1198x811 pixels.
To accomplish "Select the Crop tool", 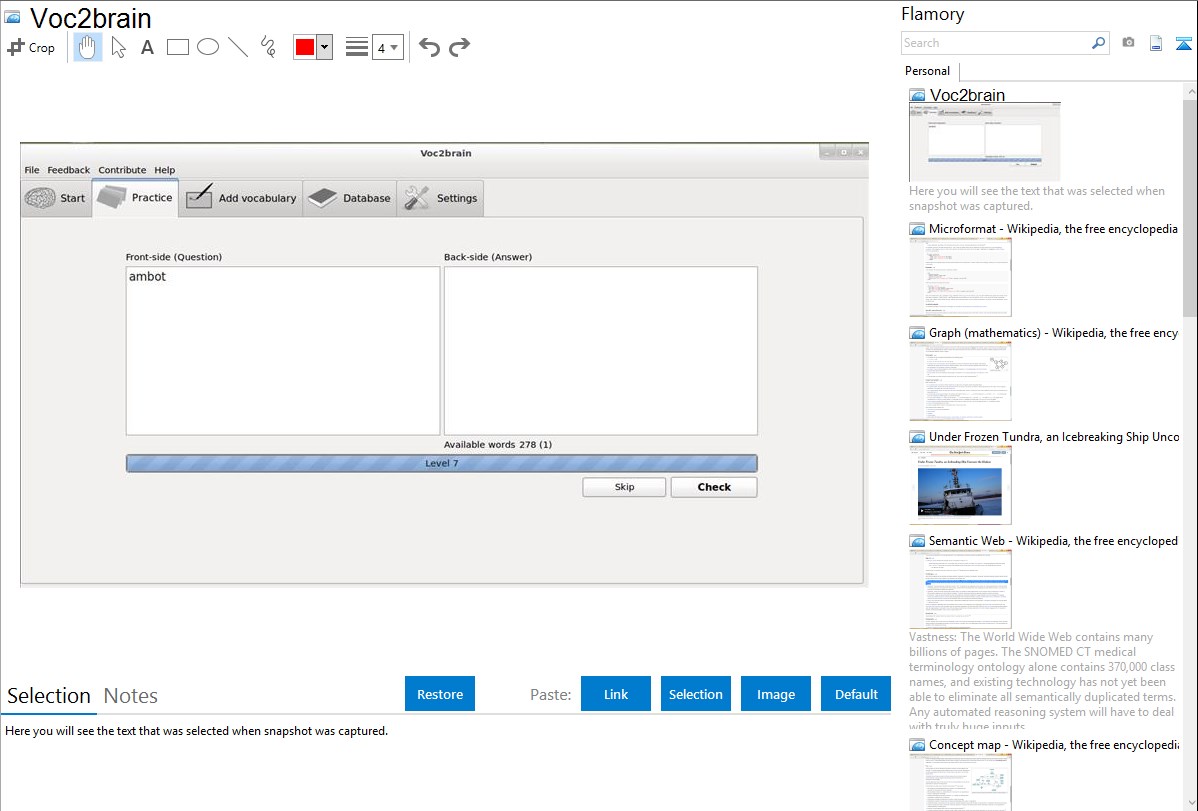I will [x=31, y=47].
